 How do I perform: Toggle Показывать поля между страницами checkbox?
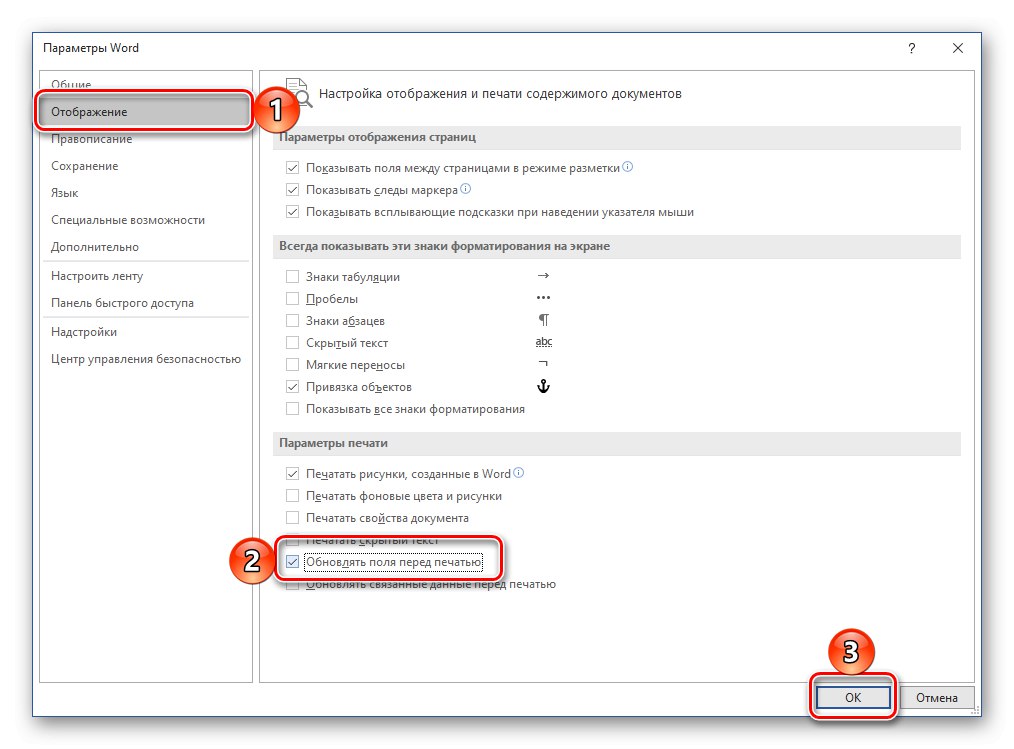click(292, 168)
